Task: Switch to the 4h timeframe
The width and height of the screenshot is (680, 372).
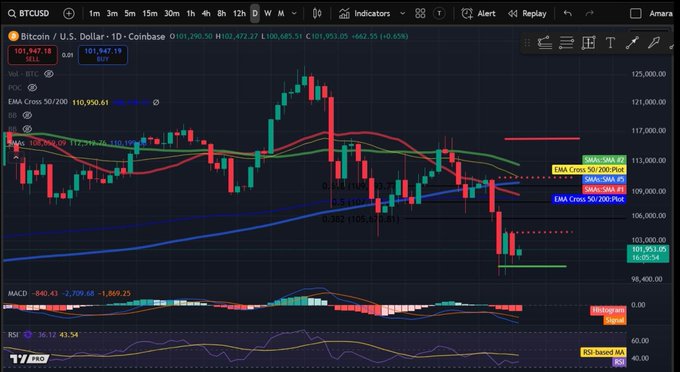Action: click(206, 13)
